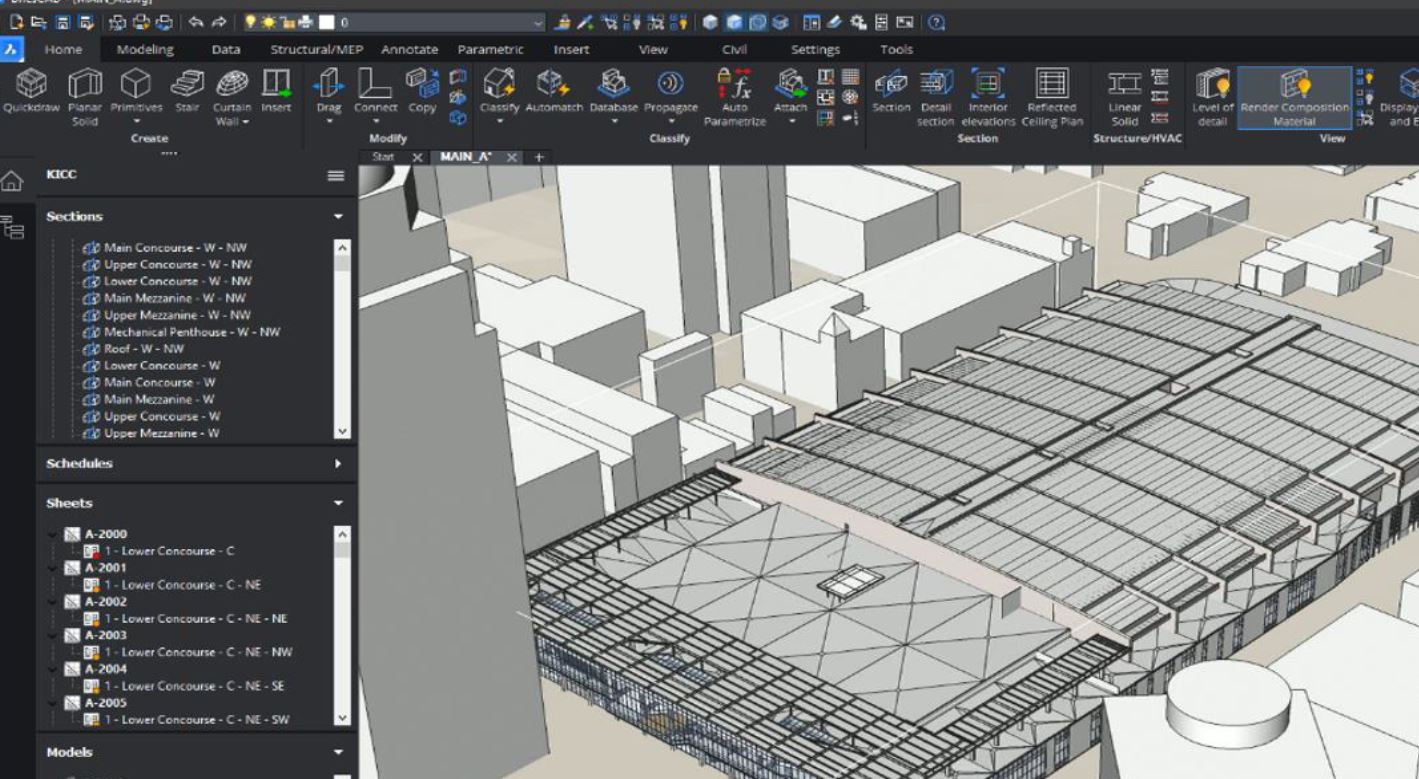Expand the Schedules panel
This screenshot has height=779, width=1419.
[338, 464]
